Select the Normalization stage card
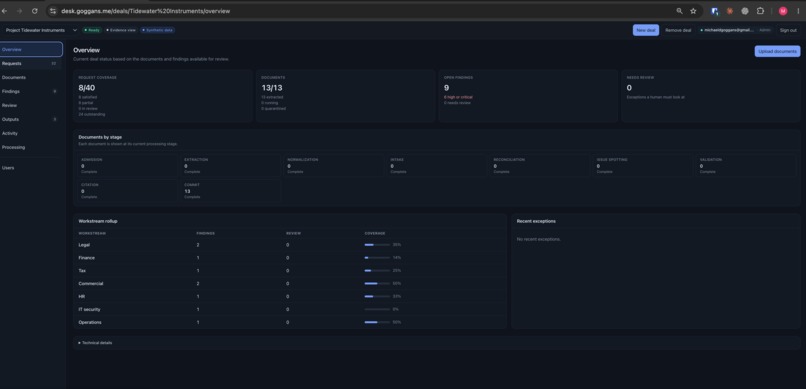 [x=334, y=165]
